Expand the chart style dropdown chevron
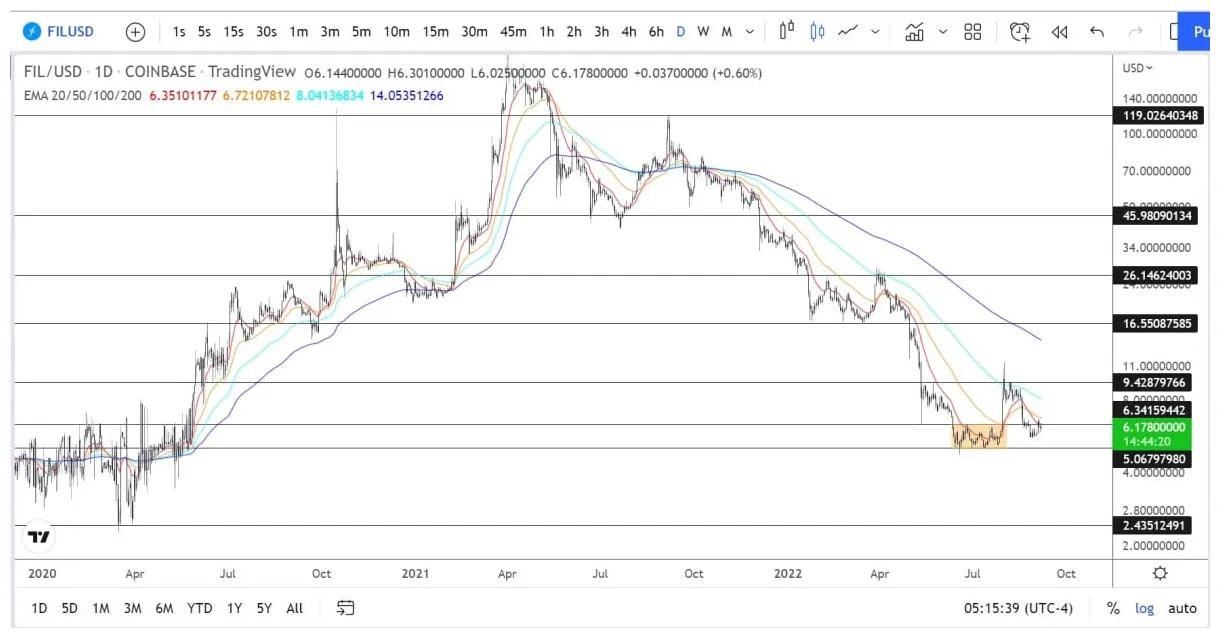The height and width of the screenshot is (638, 1220). [x=875, y=31]
